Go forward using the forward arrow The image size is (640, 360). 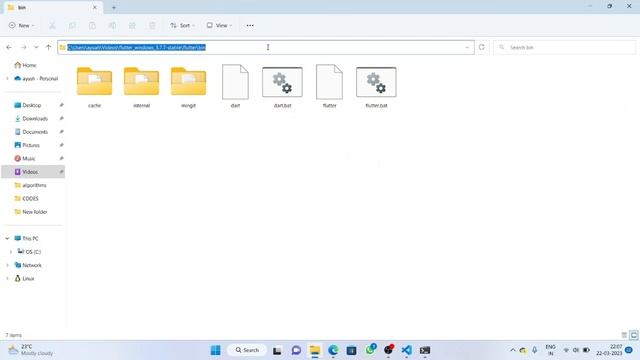(x=24, y=47)
